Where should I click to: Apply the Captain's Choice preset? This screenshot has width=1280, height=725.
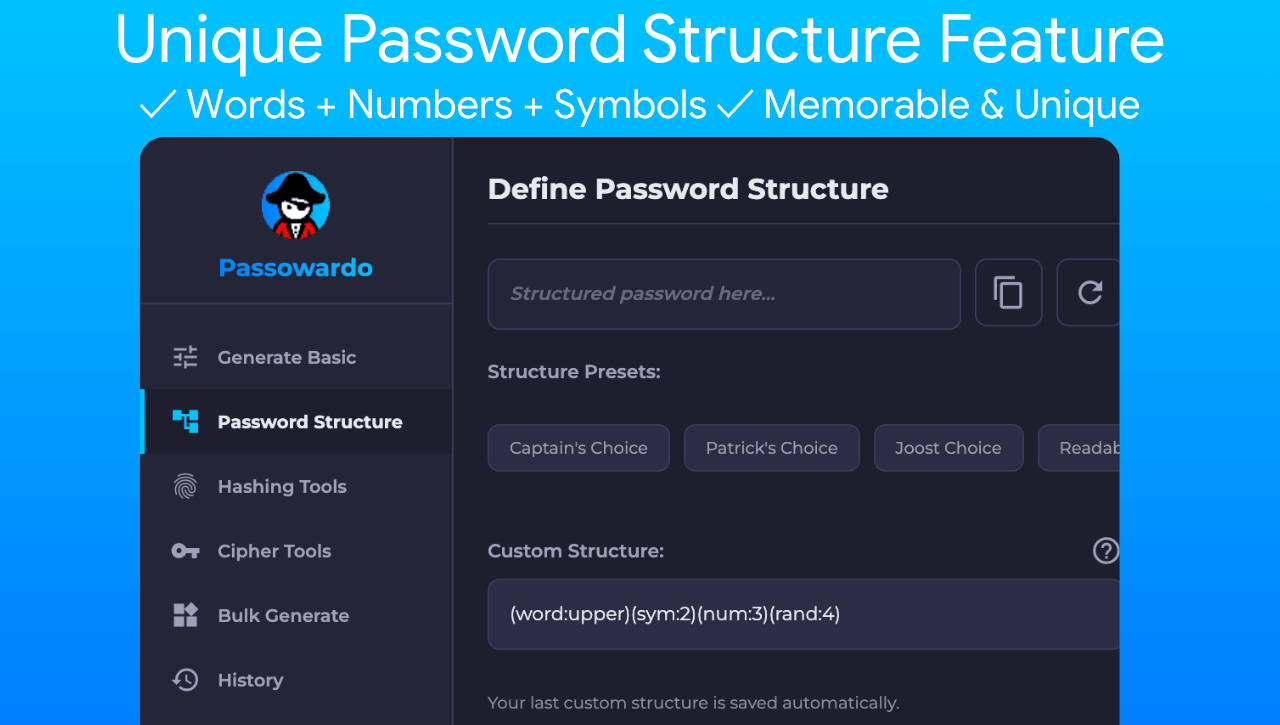point(578,448)
